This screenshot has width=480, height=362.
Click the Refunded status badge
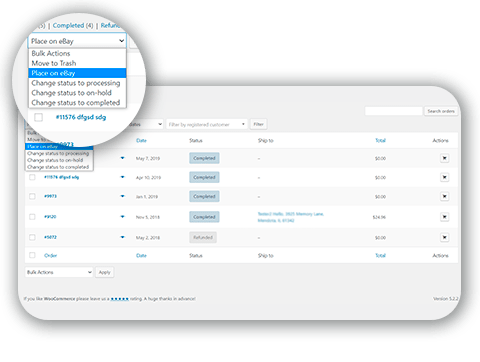[x=203, y=237]
